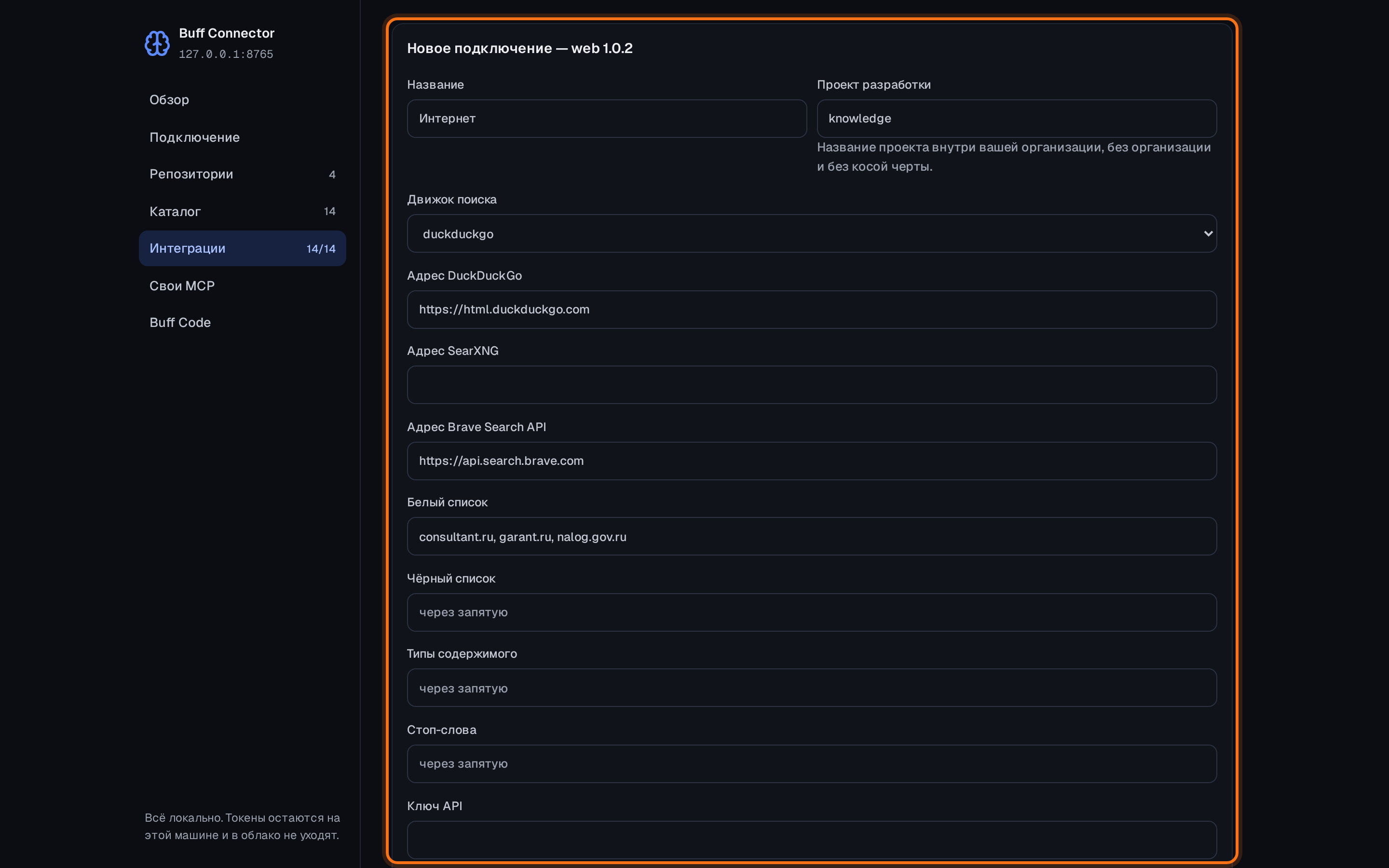Click the Название input containing Интернет
The height and width of the screenshot is (868, 1389).
point(607,119)
